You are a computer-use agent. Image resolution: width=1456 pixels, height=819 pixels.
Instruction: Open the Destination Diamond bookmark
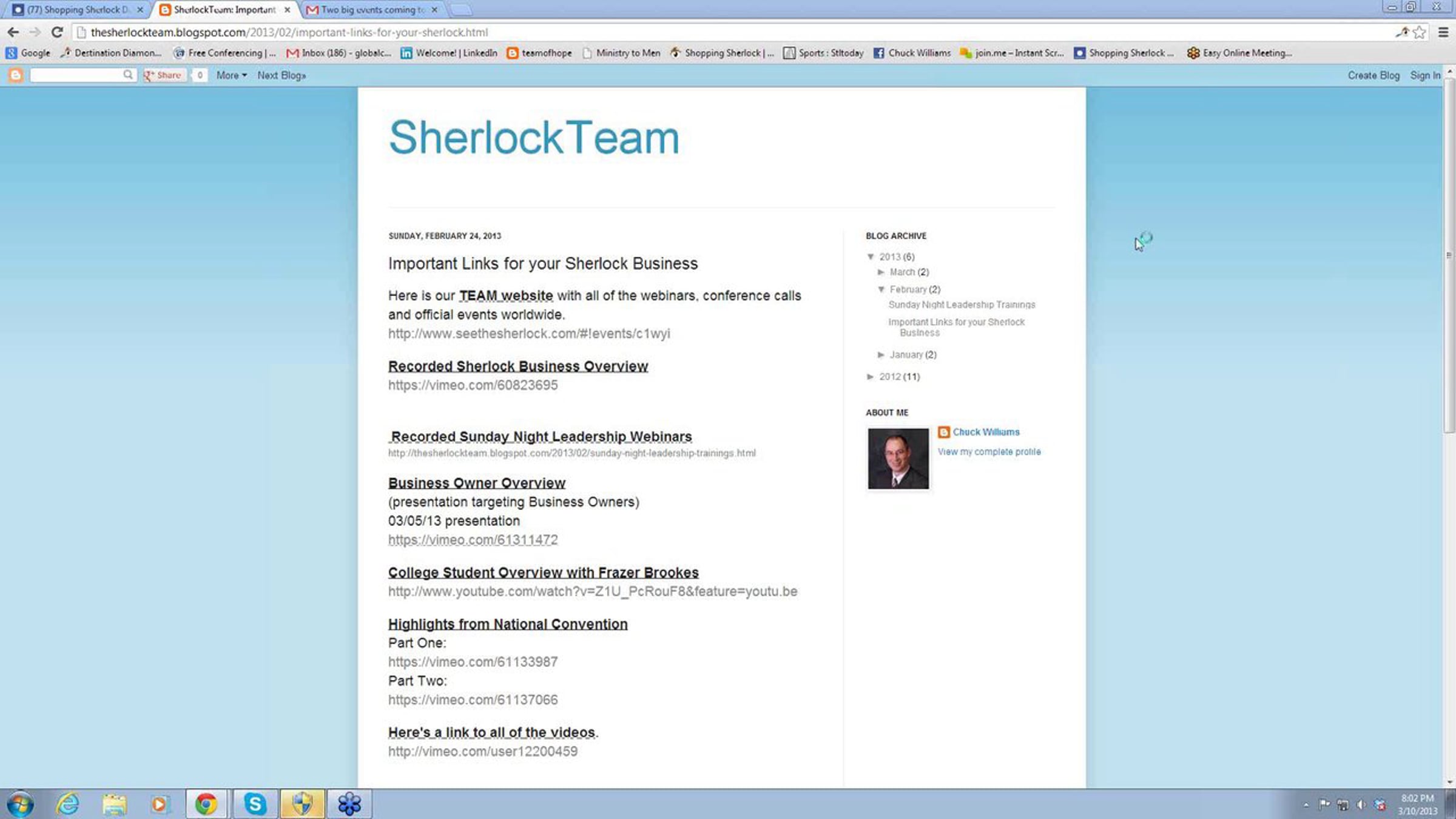click(111, 53)
